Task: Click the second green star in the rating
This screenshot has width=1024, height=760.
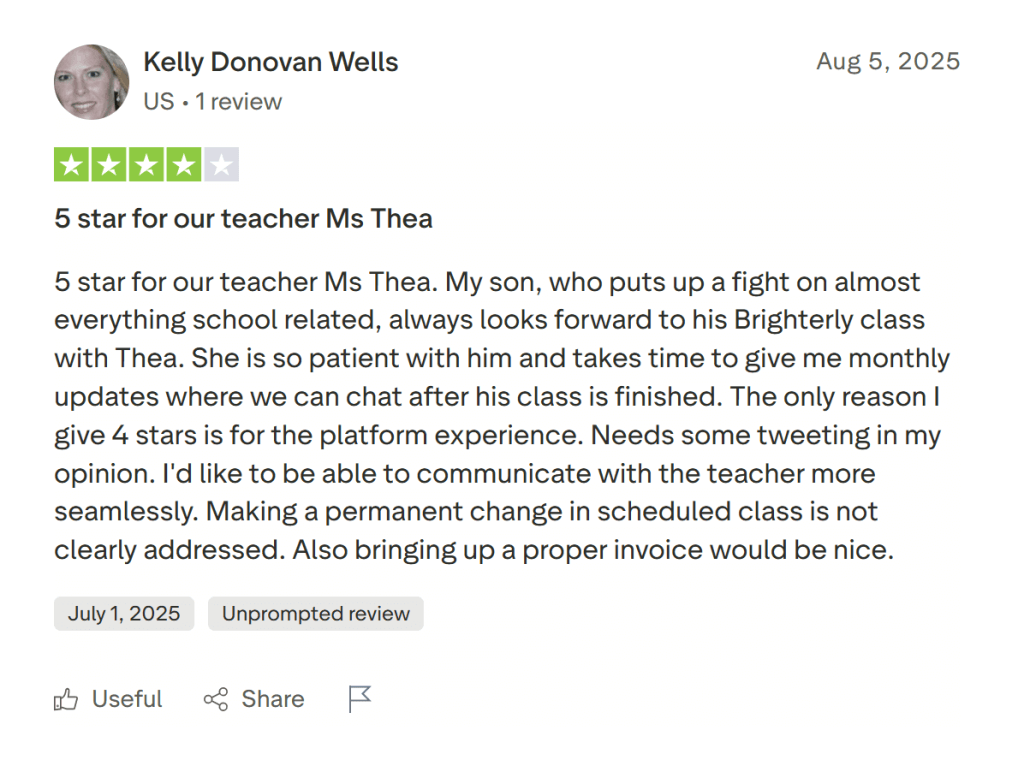Action: [x=109, y=163]
